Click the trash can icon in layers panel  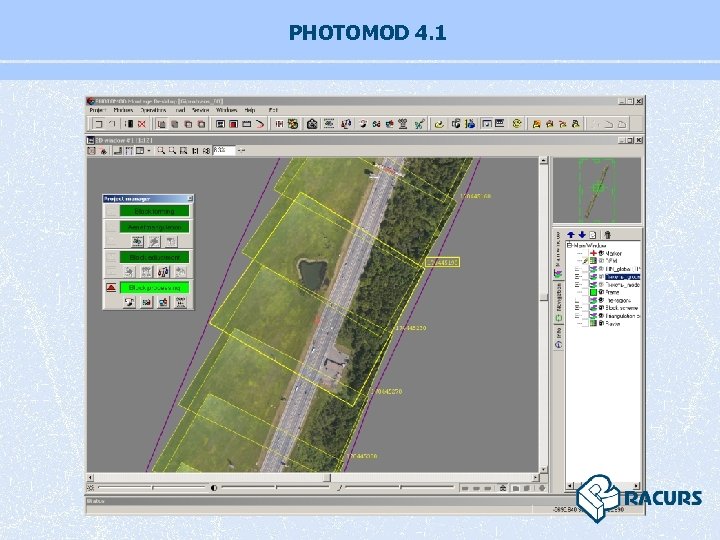tap(608, 235)
